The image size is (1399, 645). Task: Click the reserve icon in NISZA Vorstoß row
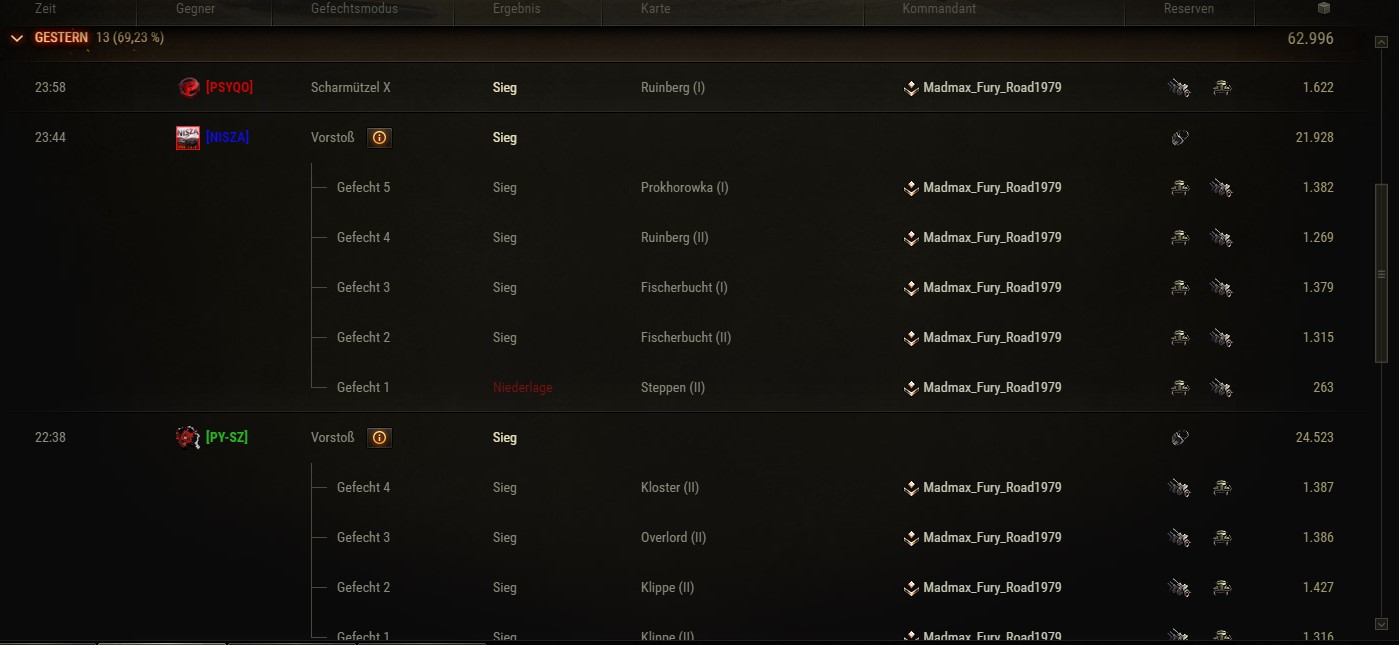point(1180,138)
